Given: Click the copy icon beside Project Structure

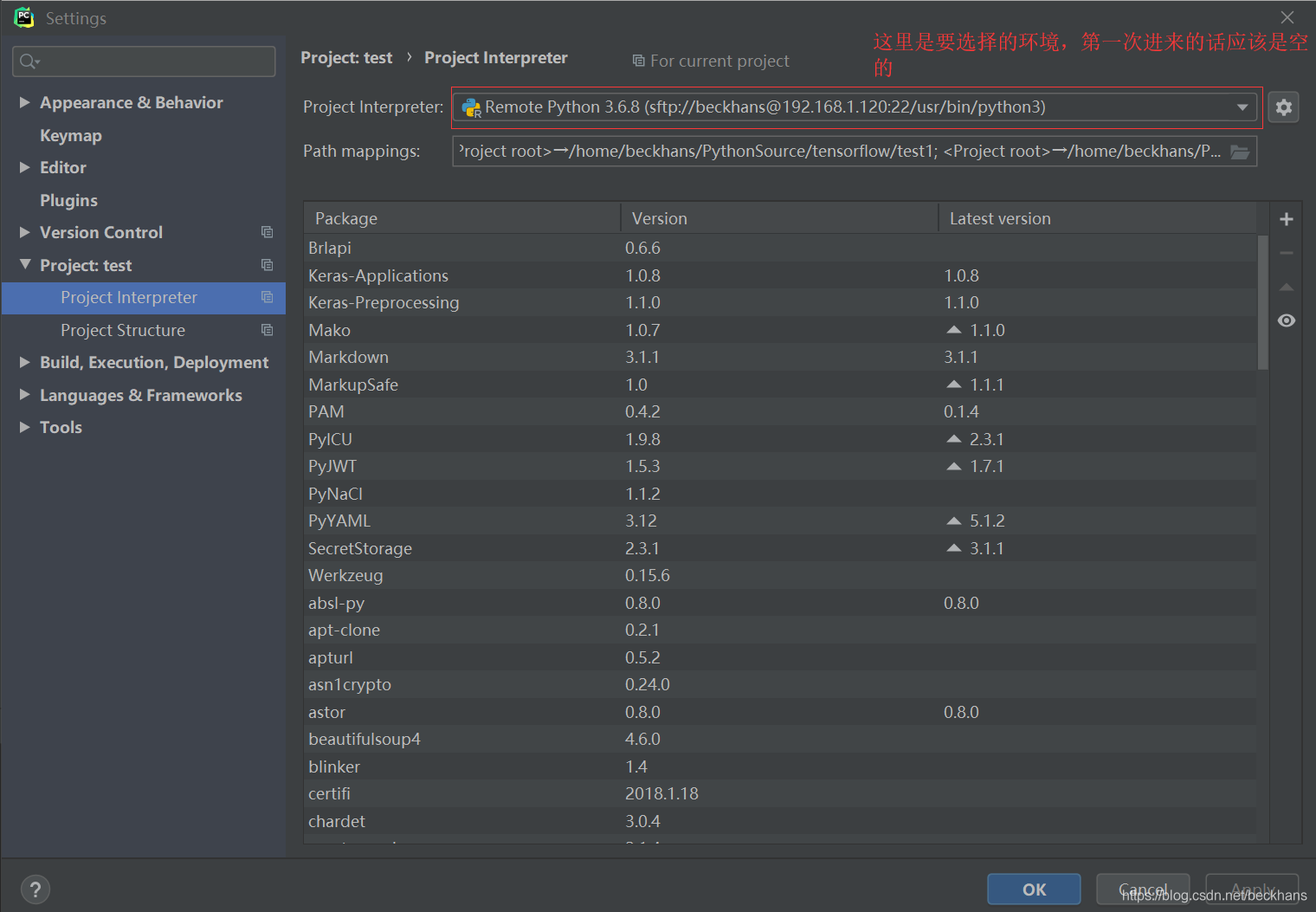Looking at the screenshot, I should point(267,330).
